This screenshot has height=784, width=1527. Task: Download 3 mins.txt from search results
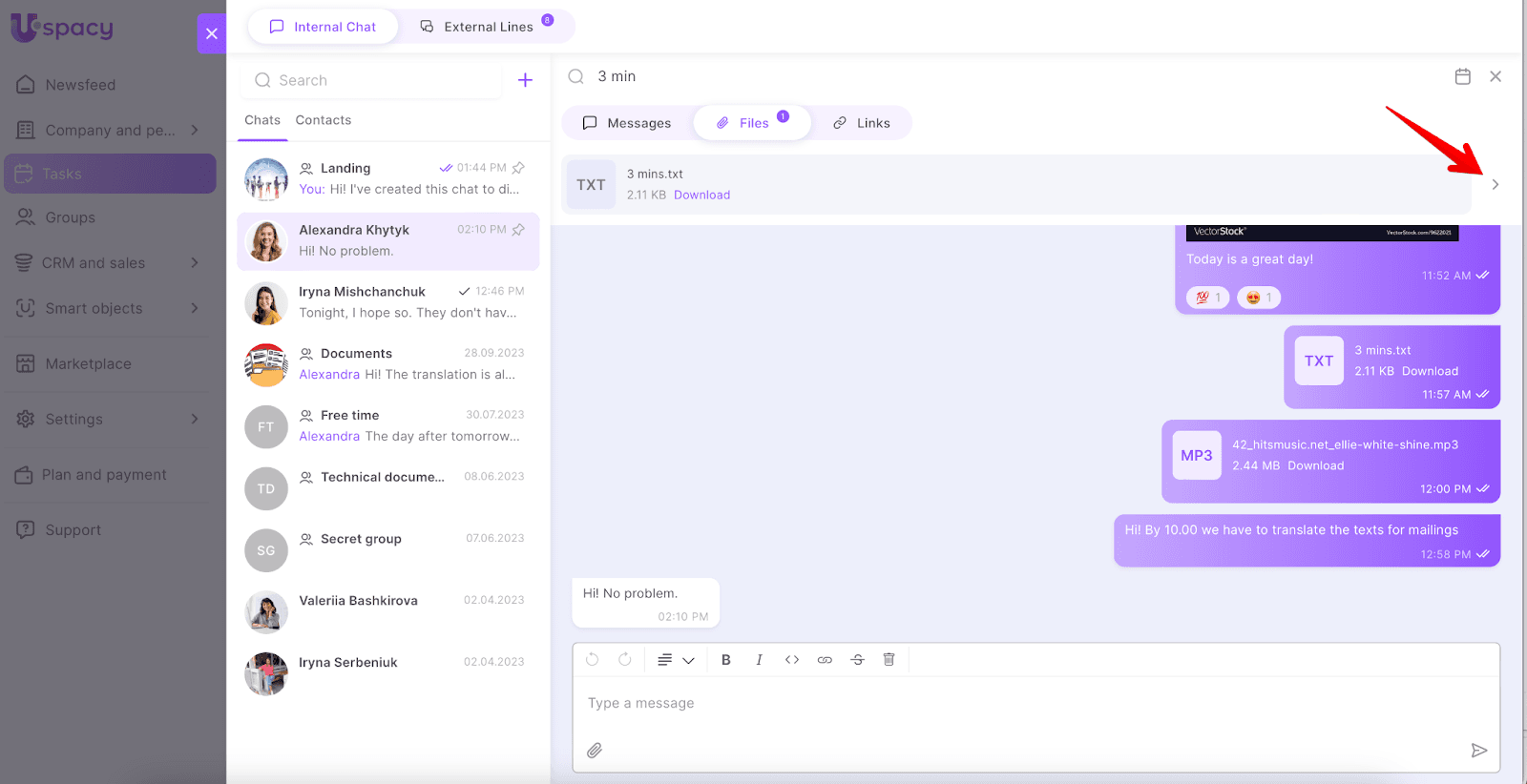[701, 195]
